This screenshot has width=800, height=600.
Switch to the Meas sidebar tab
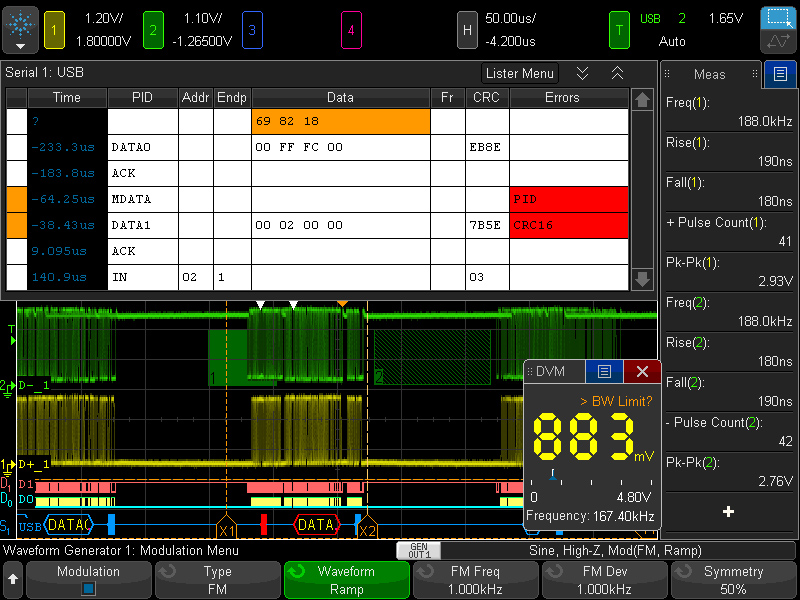pos(709,74)
